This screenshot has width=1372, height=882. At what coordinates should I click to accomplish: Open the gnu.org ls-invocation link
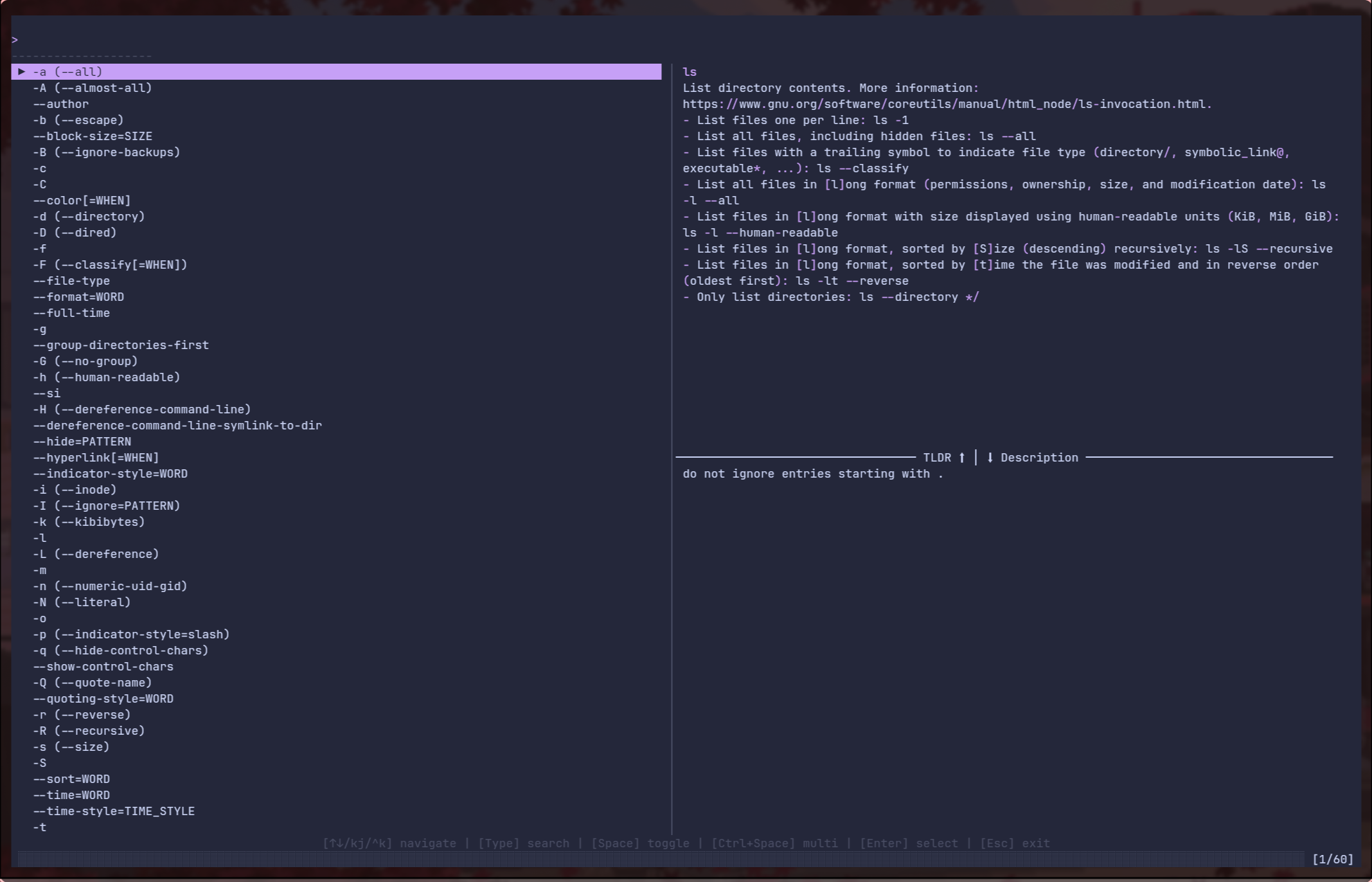(946, 104)
